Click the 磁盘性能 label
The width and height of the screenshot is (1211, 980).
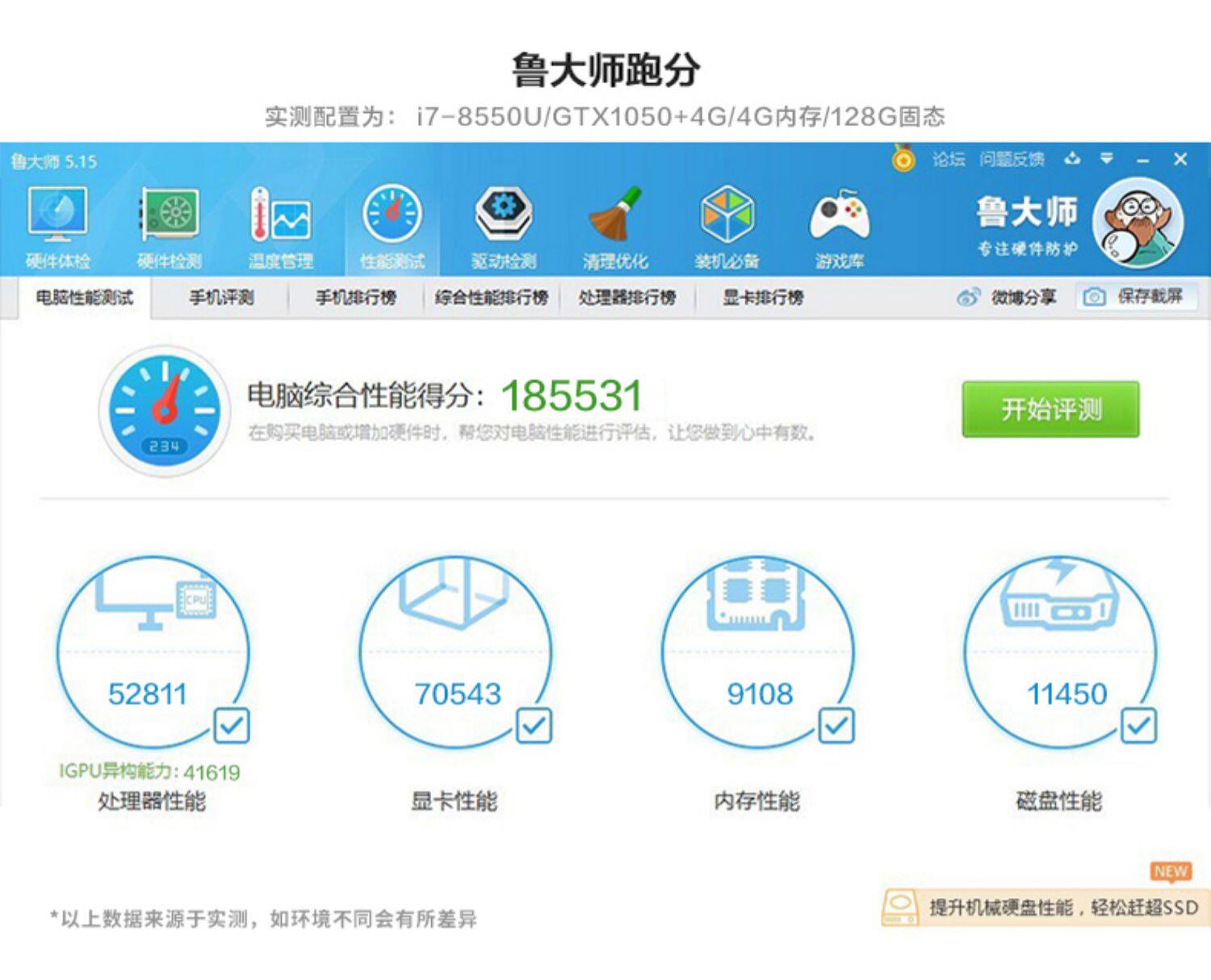[1058, 801]
